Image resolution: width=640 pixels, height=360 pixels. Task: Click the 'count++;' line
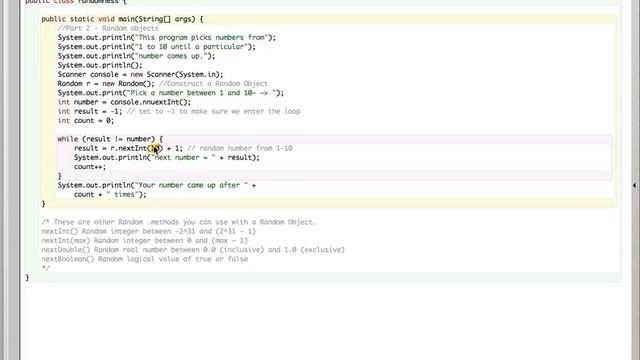[90, 167]
